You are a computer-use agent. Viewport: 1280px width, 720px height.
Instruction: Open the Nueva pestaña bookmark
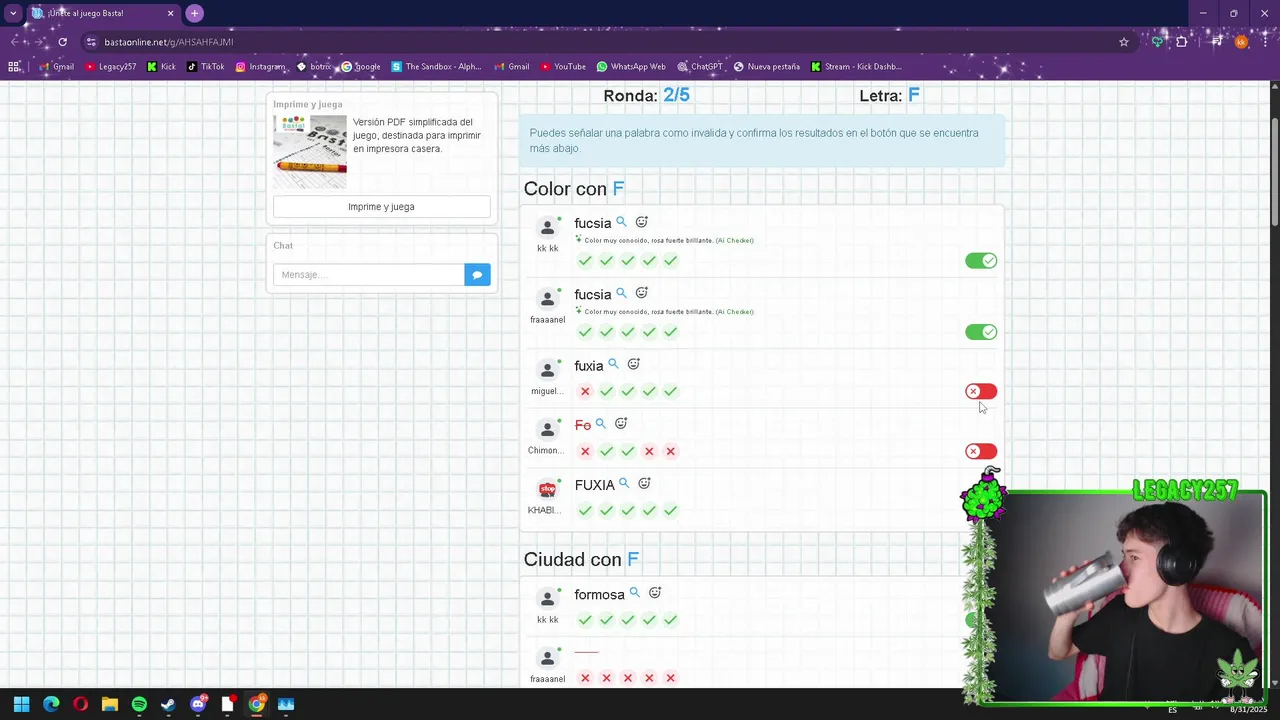767,67
